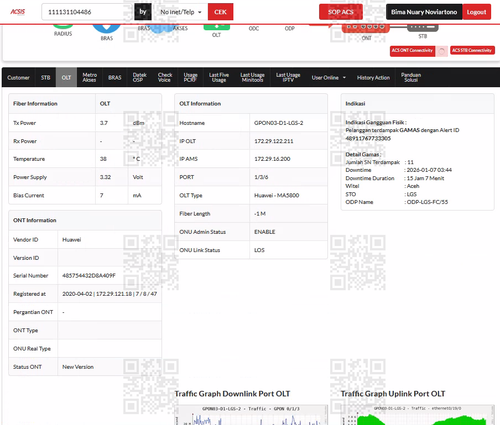Go to the Datek OSP tab
Screen dimensions: 500x425
tap(139, 78)
